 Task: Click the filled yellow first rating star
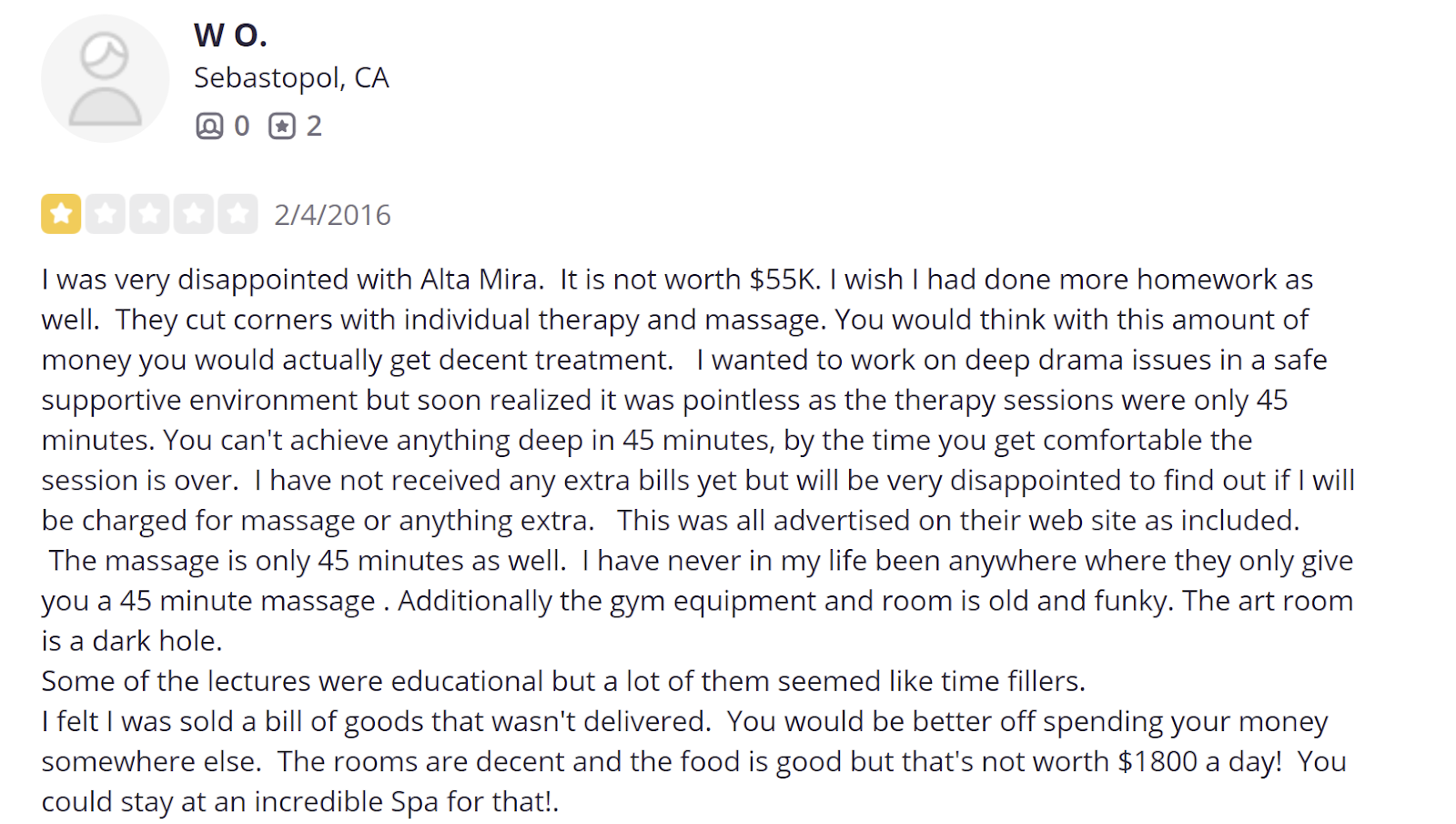point(61,214)
